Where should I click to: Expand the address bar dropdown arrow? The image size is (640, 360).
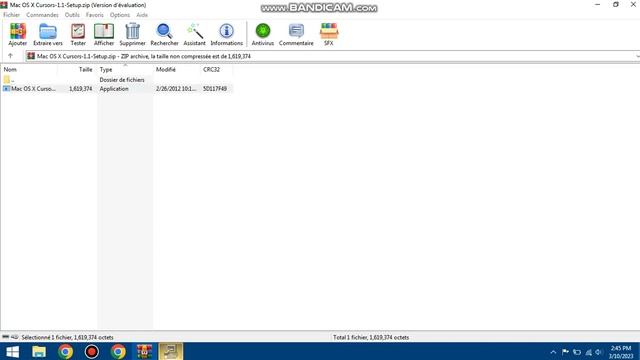[x=637, y=56]
